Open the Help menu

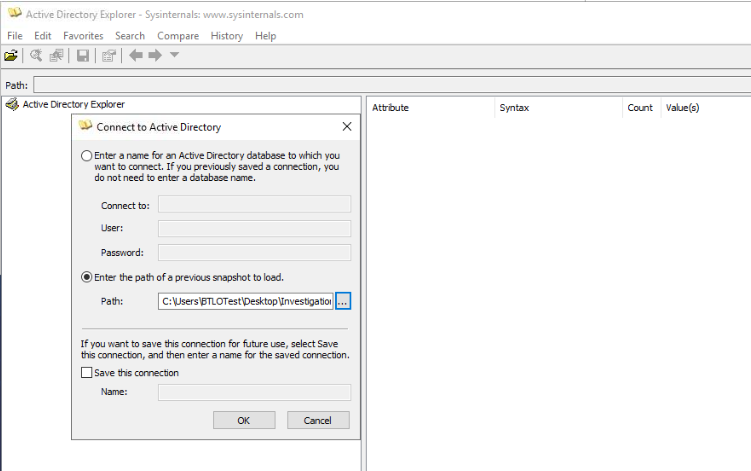point(265,35)
